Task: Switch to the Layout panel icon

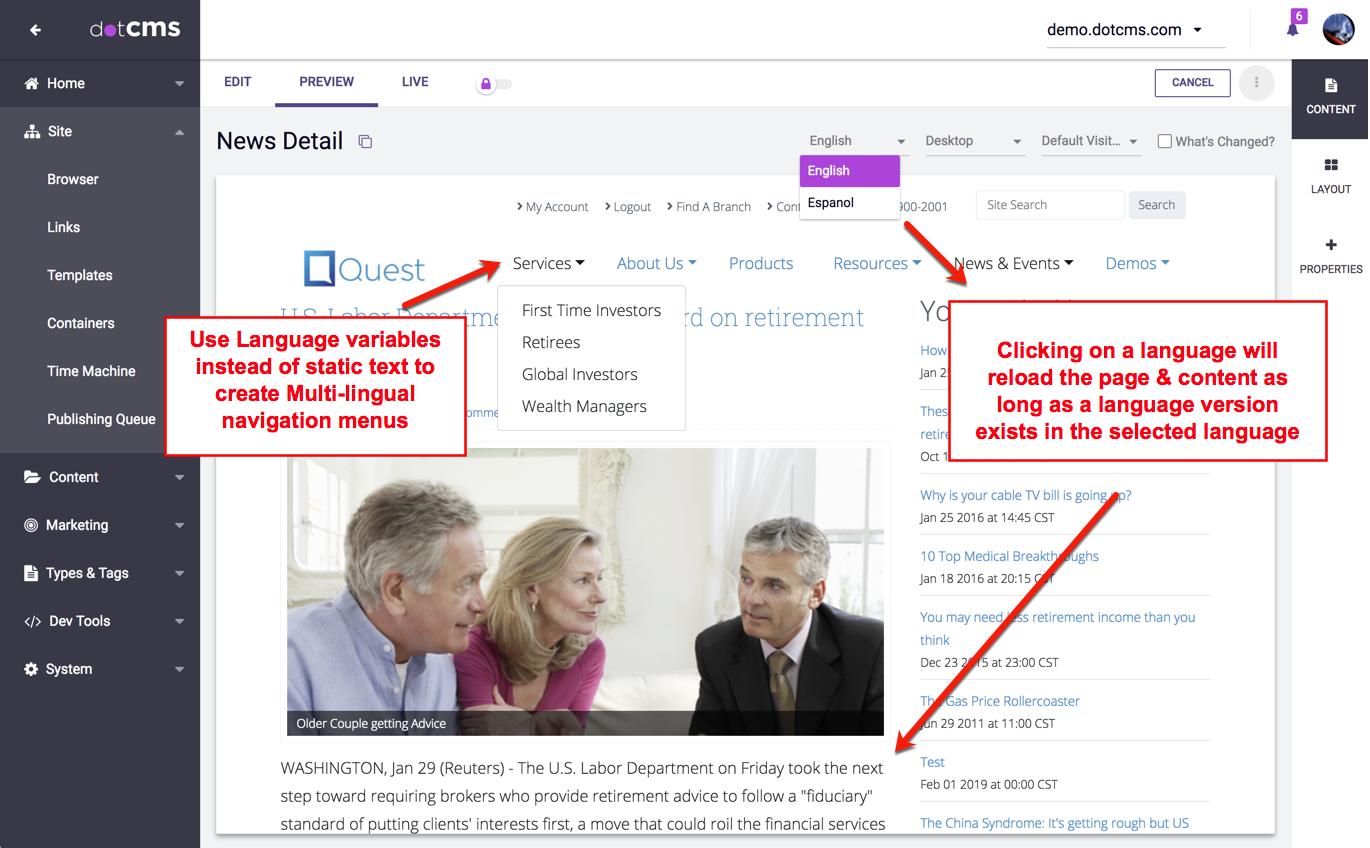Action: click(x=1330, y=176)
